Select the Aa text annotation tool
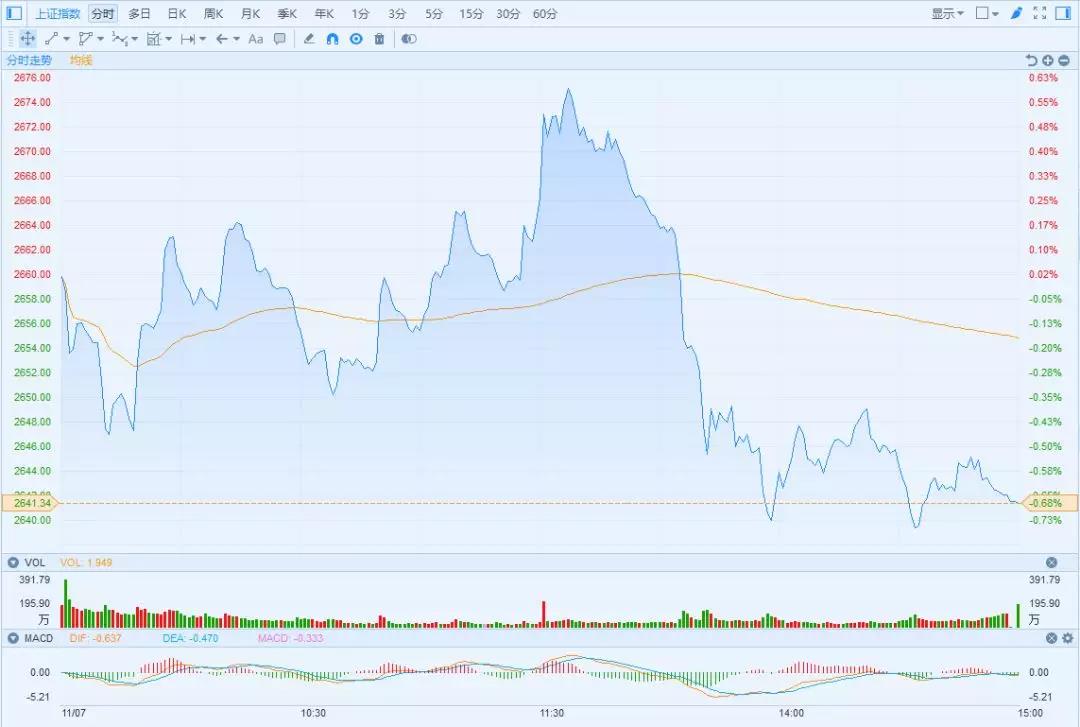The image size is (1080, 727). point(256,39)
